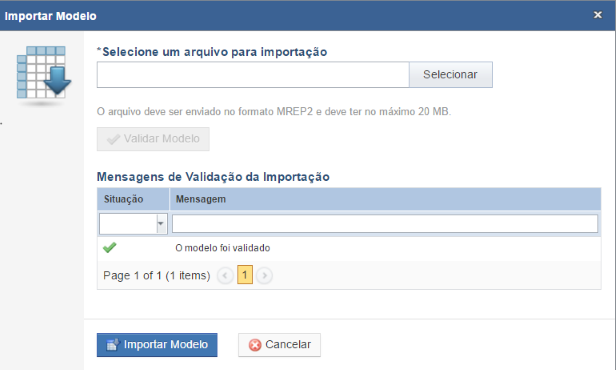Click 'Mensagens de Validação da Importação' heading
The height and width of the screenshot is (370, 616).
[x=213, y=177]
